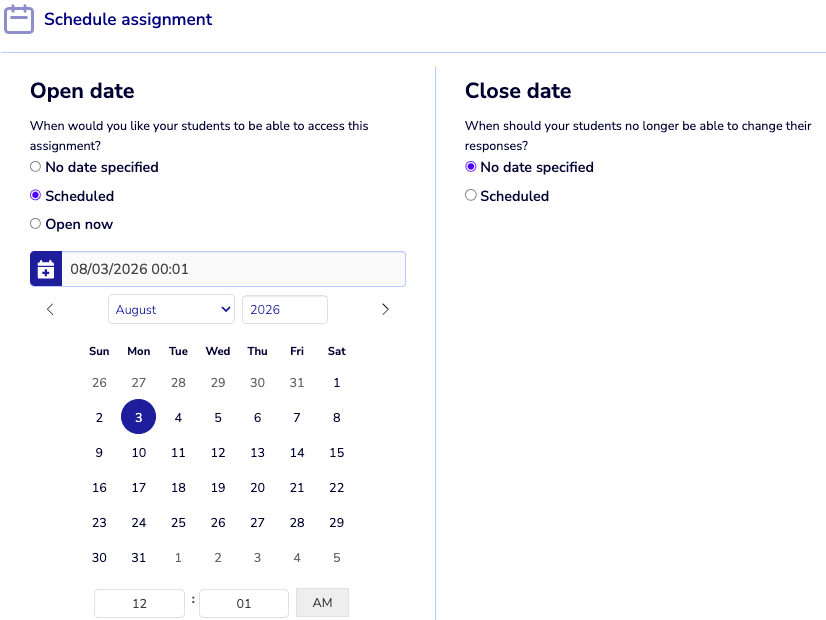Image resolution: width=826 pixels, height=620 pixels.
Task: Click the Close date heading
Action: click(518, 91)
